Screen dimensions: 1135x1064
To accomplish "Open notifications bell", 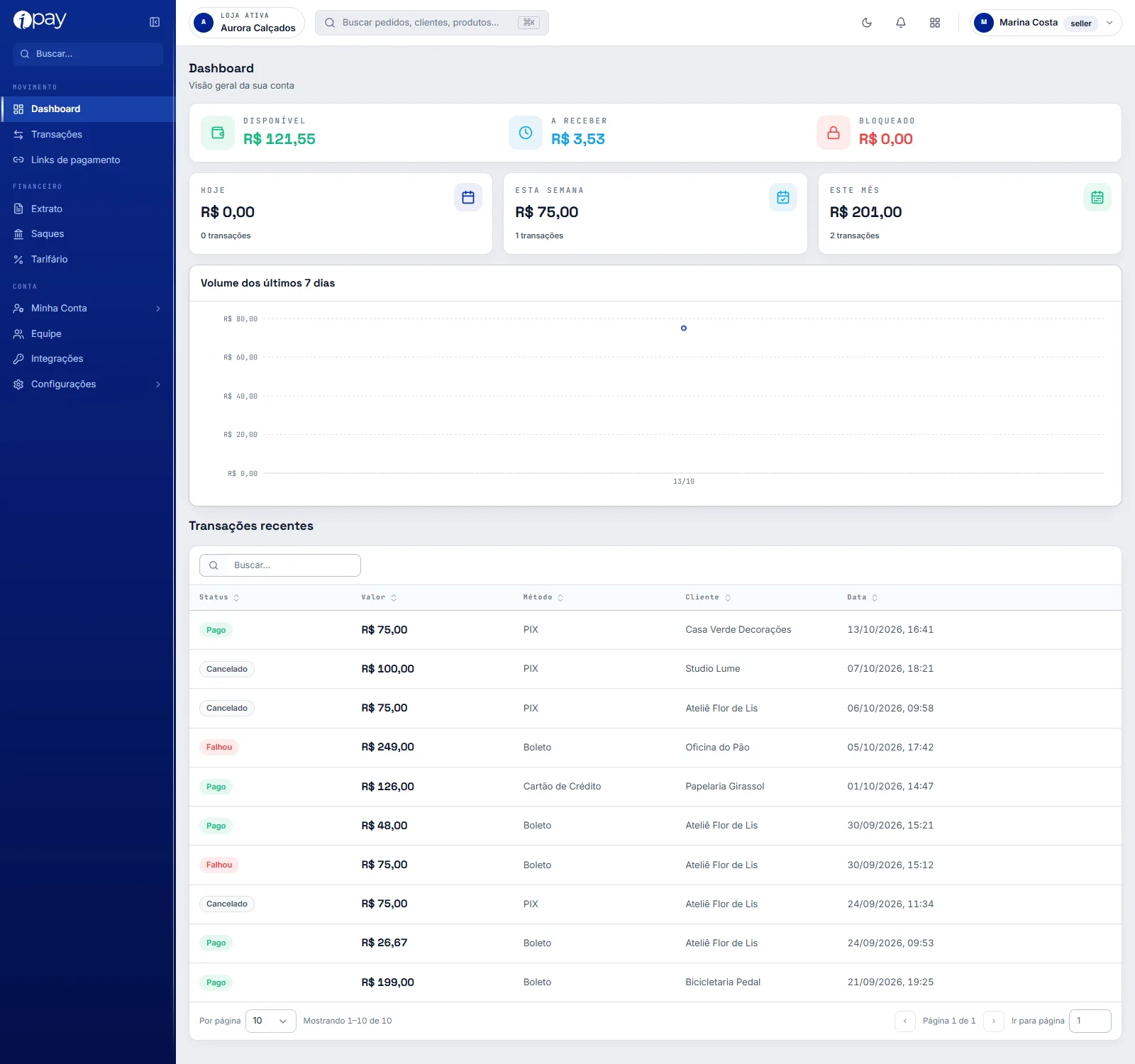I will click(x=901, y=23).
